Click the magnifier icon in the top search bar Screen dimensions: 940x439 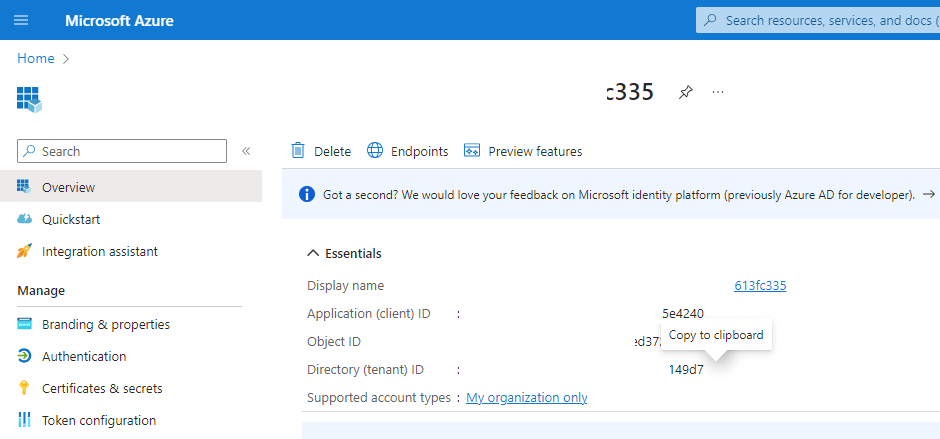[x=710, y=20]
